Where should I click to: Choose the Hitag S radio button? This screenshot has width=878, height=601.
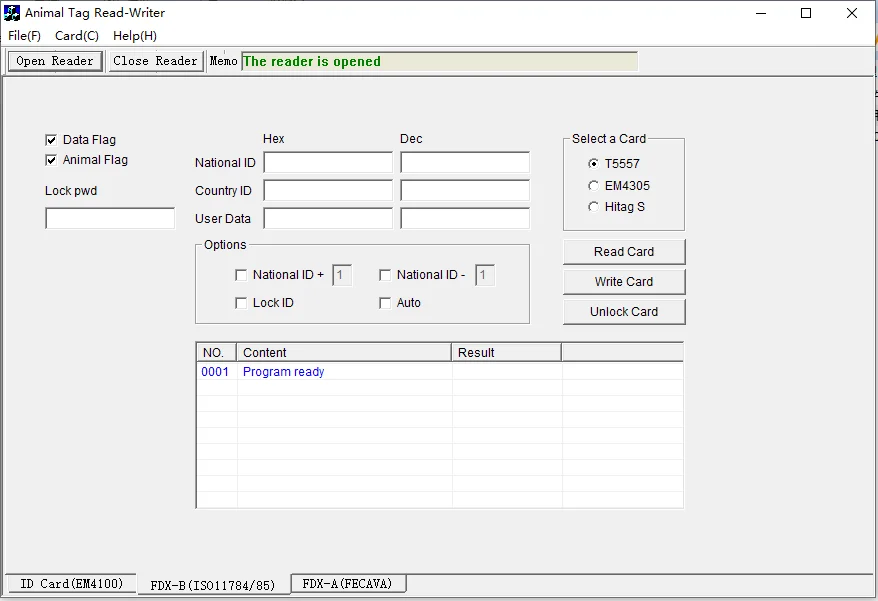pyautogui.click(x=594, y=207)
